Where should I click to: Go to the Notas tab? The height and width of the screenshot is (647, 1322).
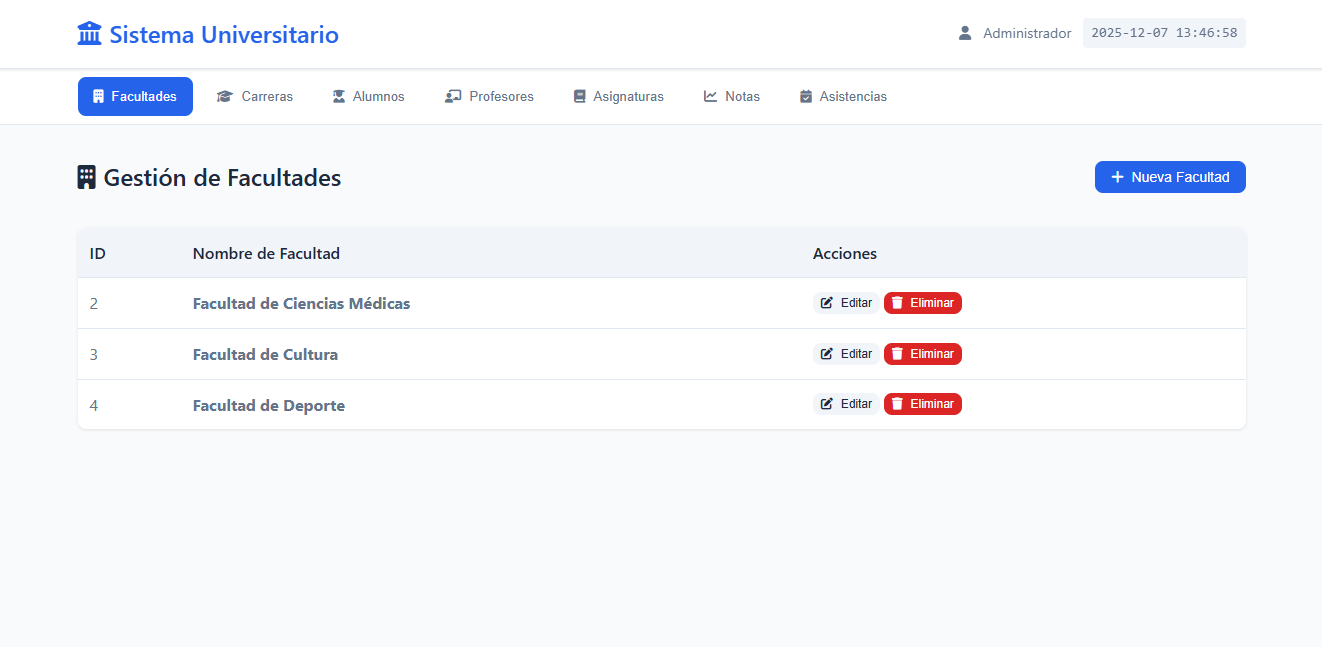click(732, 97)
